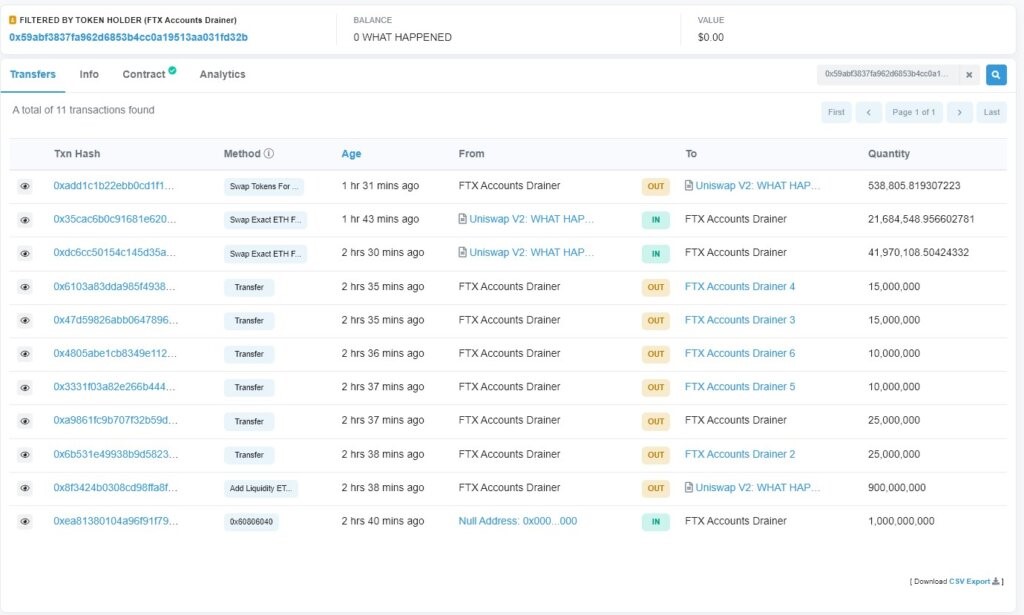Sort by the Age column header
Screen dimensions: 1024x615
click(x=351, y=153)
